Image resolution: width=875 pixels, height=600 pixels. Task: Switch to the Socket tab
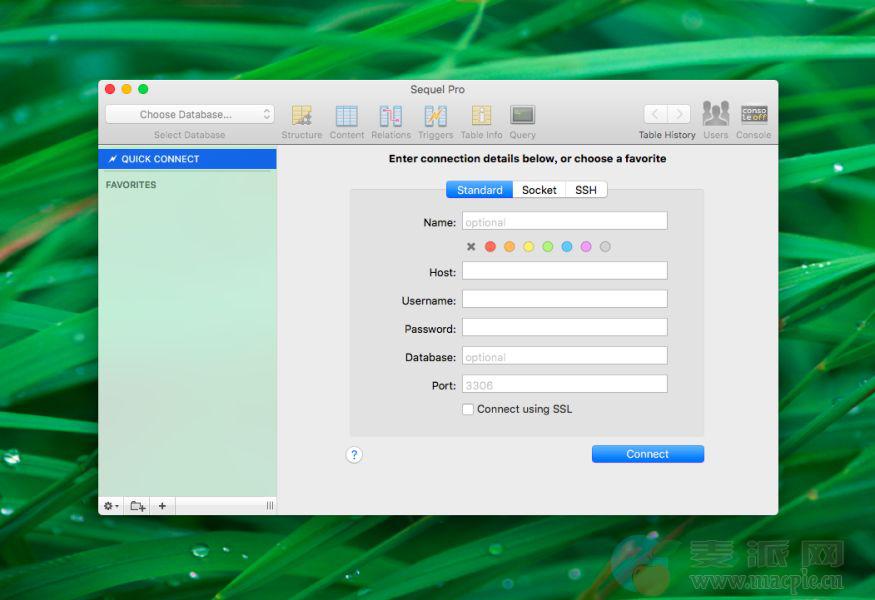[539, 190]
